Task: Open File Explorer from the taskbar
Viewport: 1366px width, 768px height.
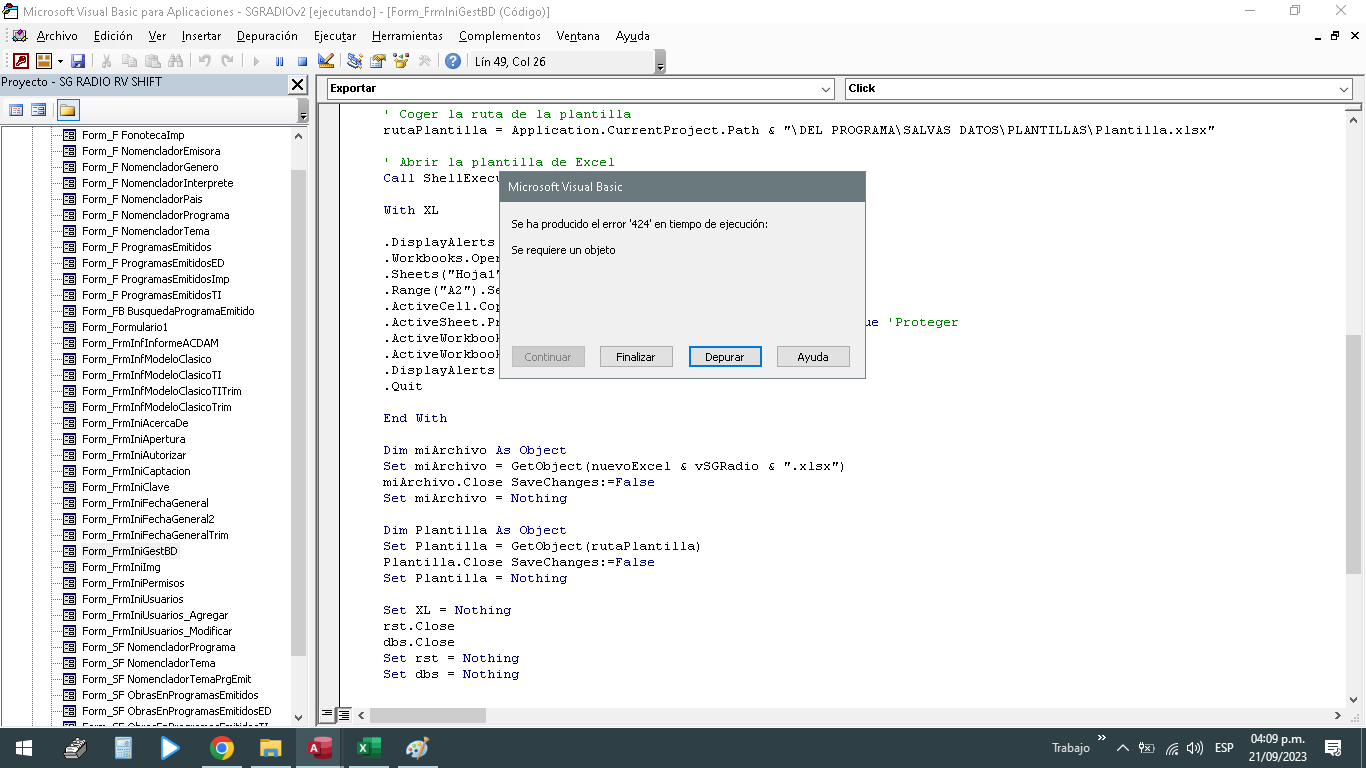Action: [x=271, y=748]
